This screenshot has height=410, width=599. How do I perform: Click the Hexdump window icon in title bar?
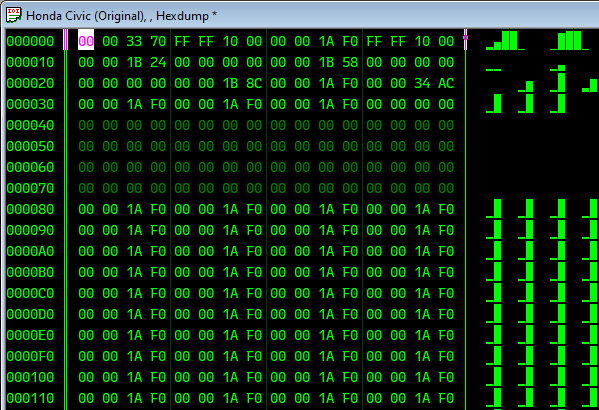pos(13,15)
